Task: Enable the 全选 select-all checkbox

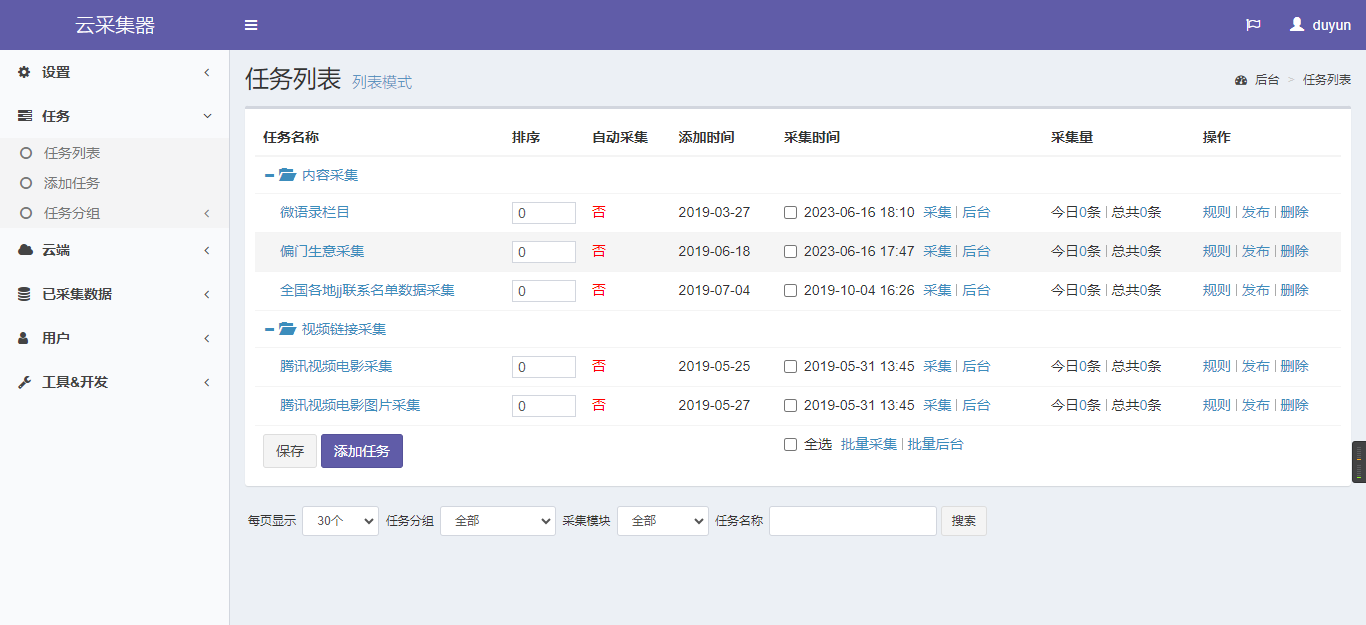Action: tap(791, 445)
